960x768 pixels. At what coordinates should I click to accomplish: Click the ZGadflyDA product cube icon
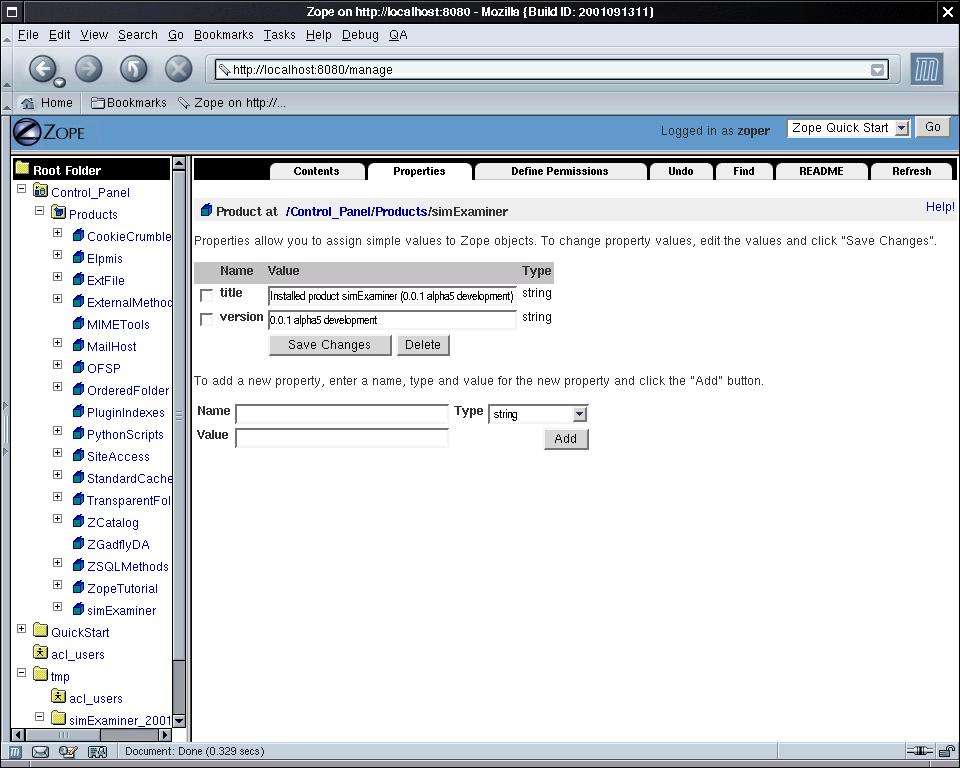(x=78, y=544)
